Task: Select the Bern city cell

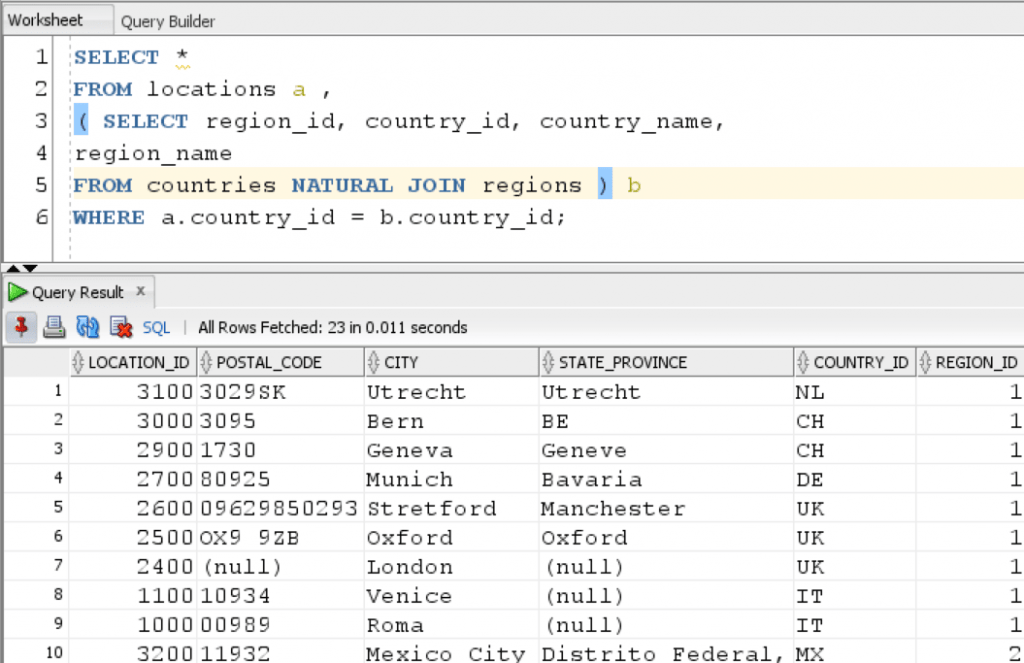Action: [452, 421]
